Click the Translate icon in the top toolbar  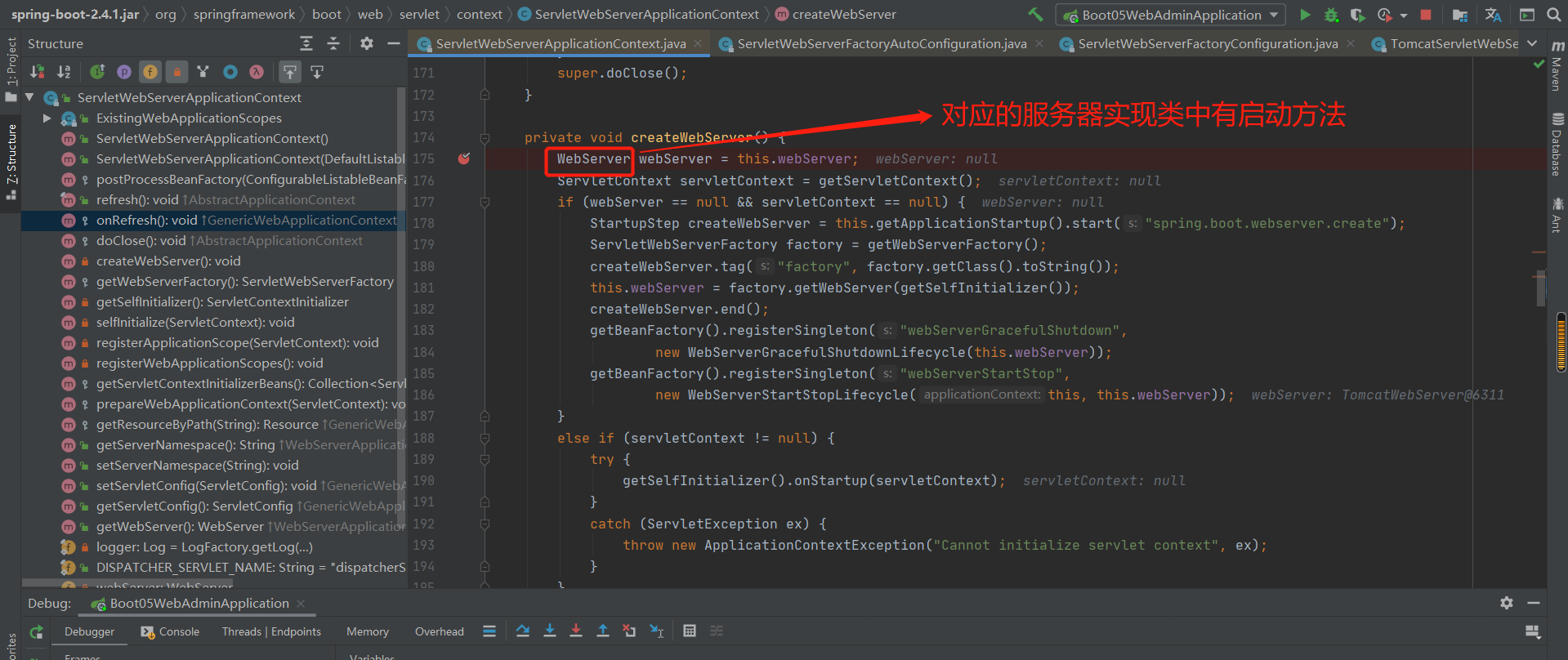point(1493,15)
